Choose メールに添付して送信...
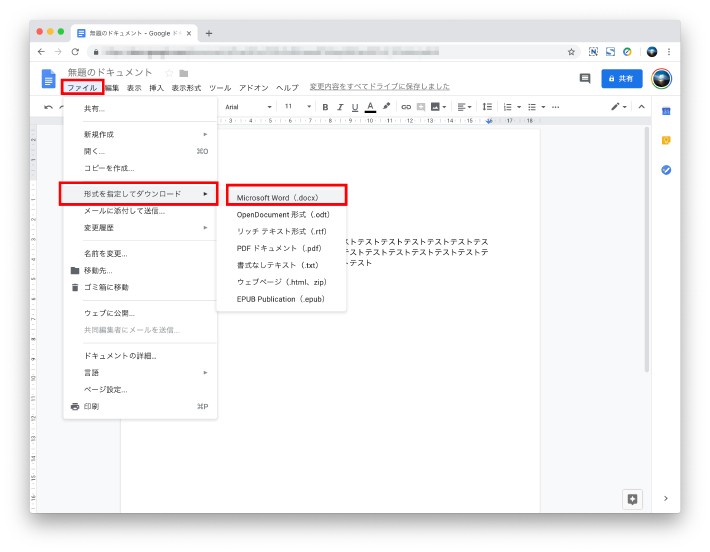 point(140,211)
